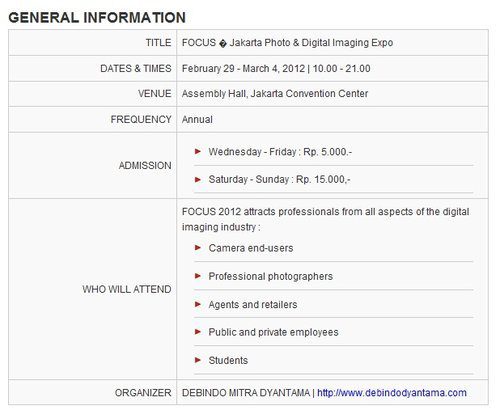Open the debindodyantama.com organizer link
500x410 pixels.
392,393
